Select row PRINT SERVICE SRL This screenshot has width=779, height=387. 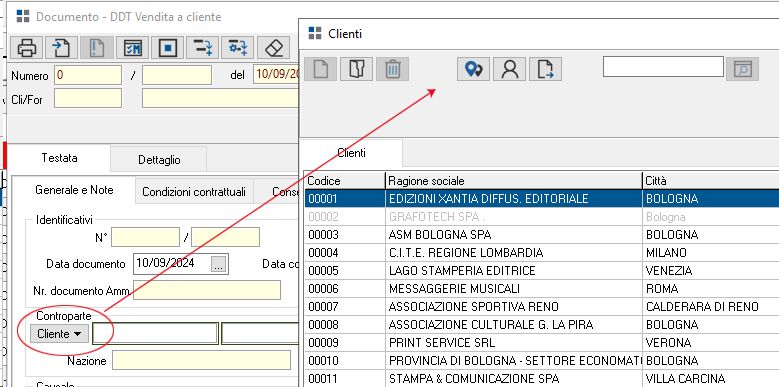[x=542, y=342]
